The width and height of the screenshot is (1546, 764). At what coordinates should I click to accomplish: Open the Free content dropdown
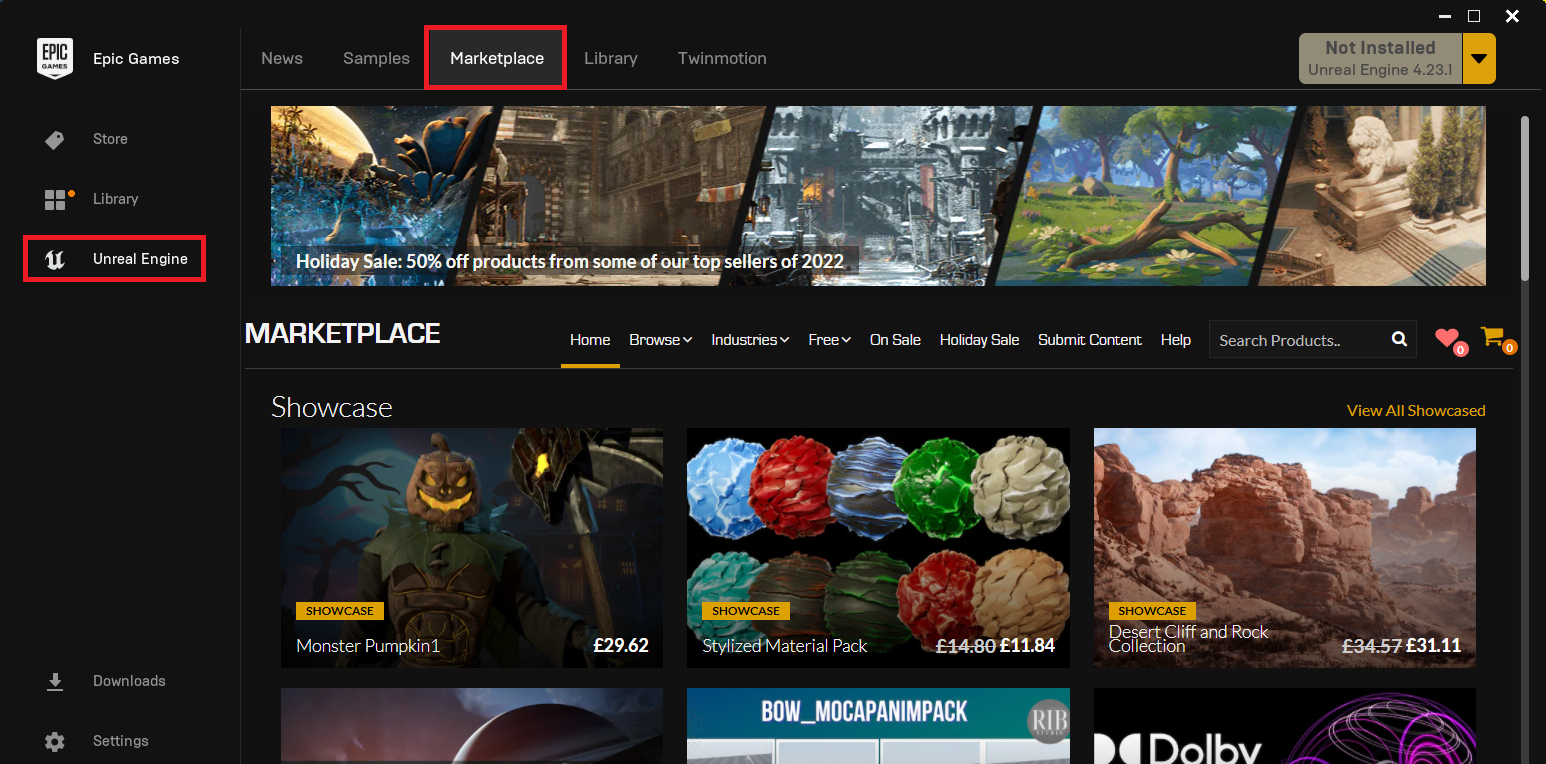coord(828,340)
